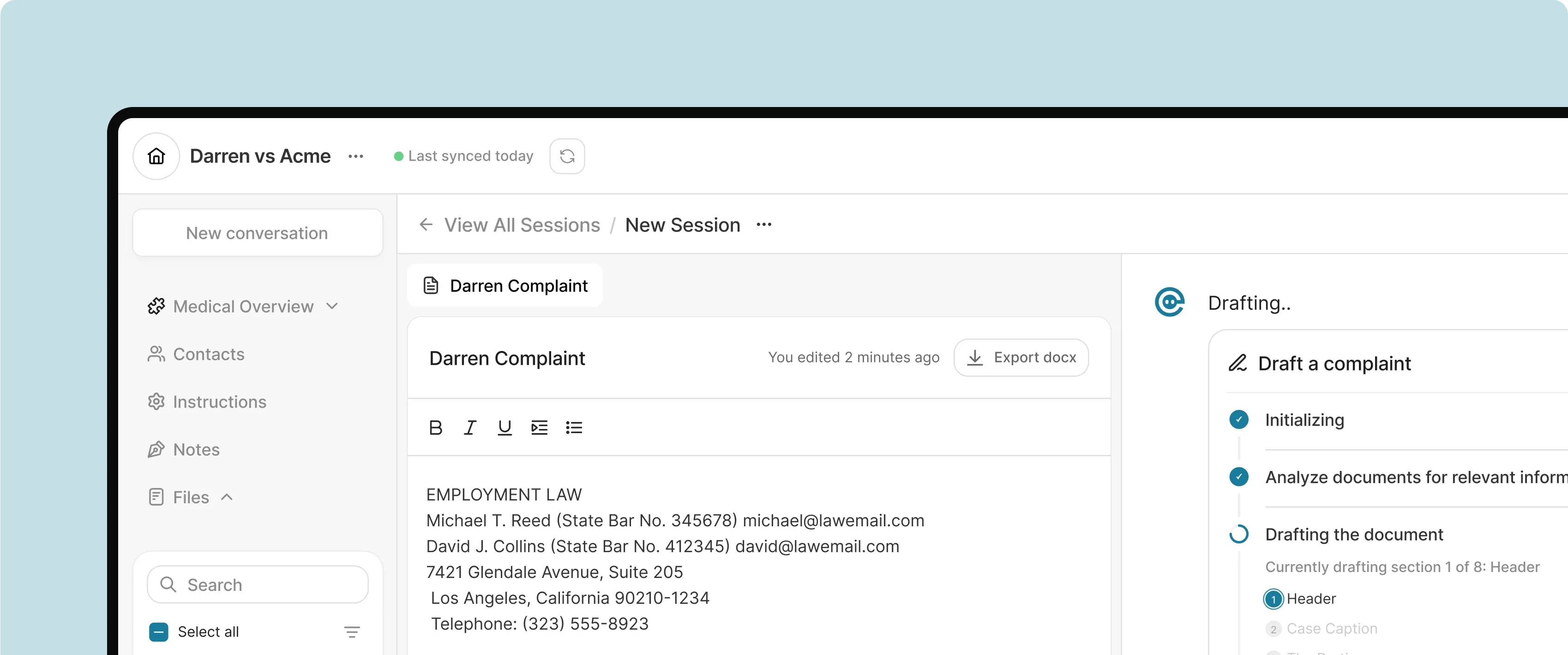
Task: Select step 2 Case Caption badge
Action: (1274, 629)
